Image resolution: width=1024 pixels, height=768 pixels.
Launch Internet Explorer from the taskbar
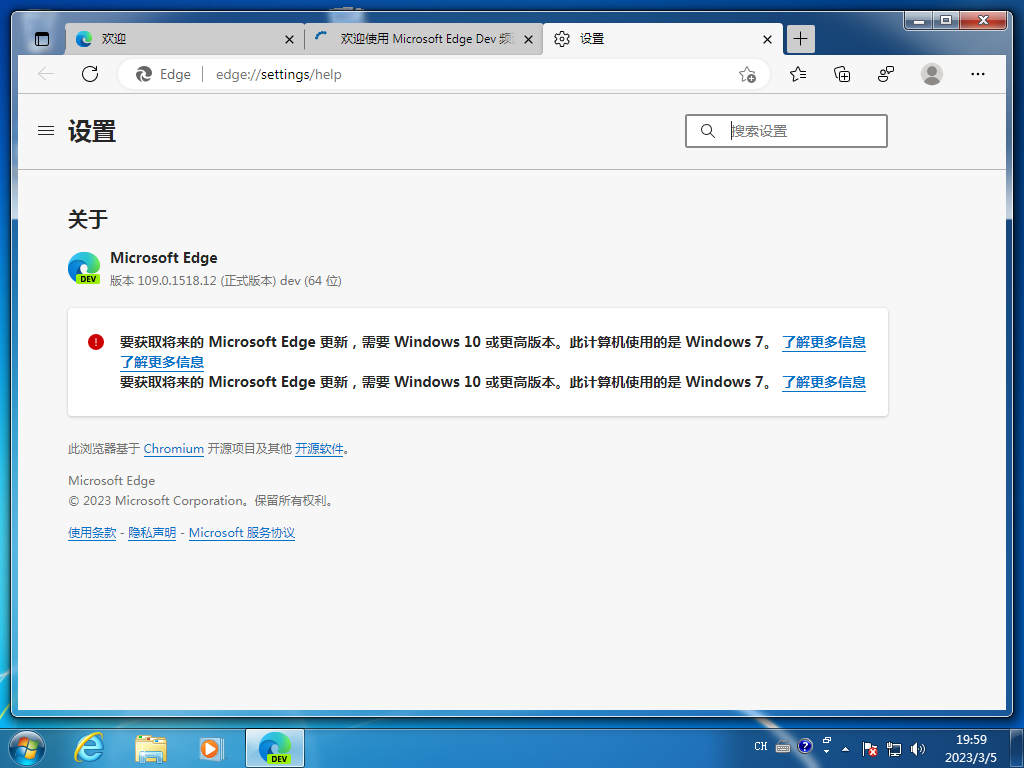tap(88, 748)
